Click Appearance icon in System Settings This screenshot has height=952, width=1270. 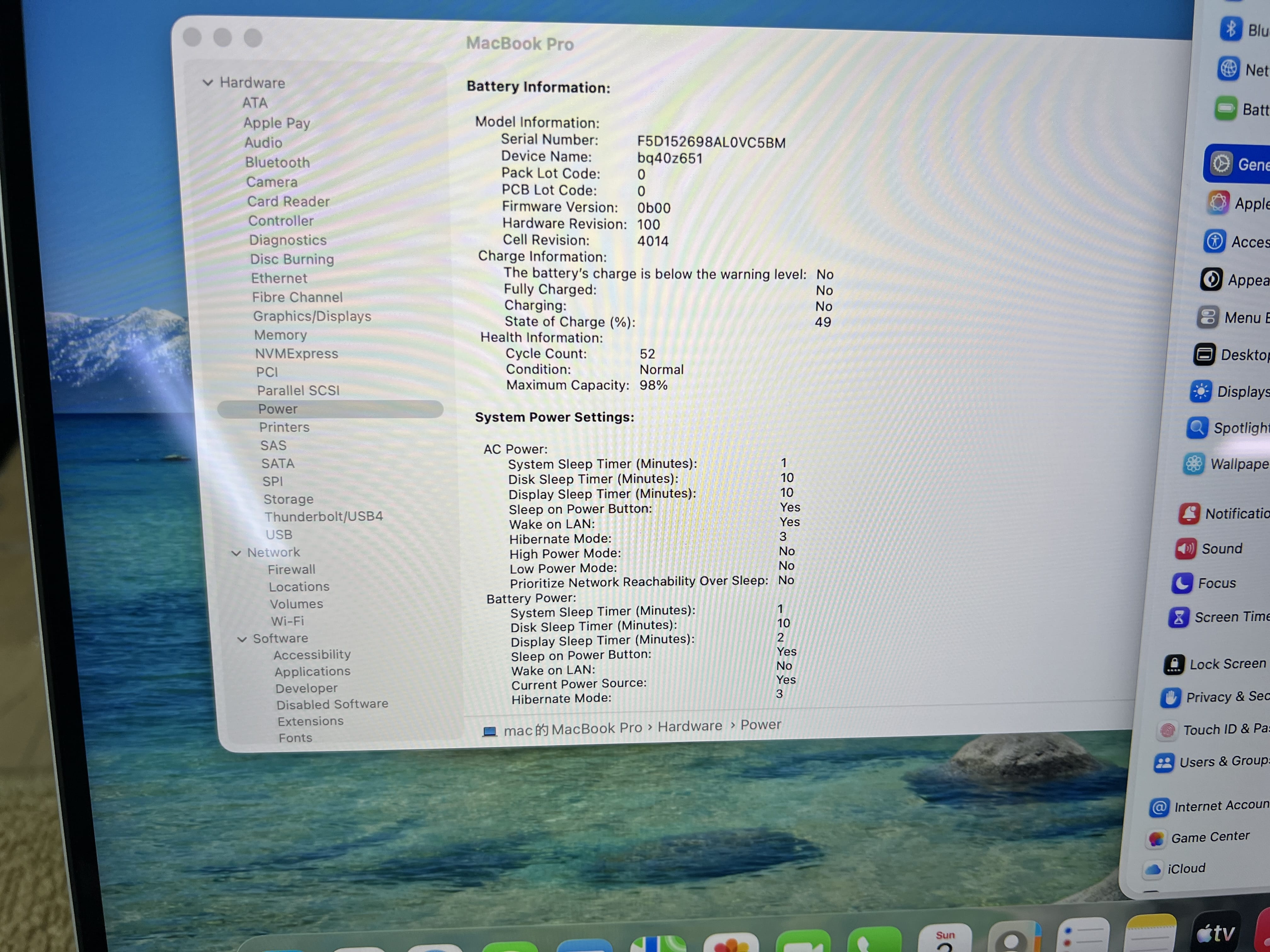coord(1211,280)
